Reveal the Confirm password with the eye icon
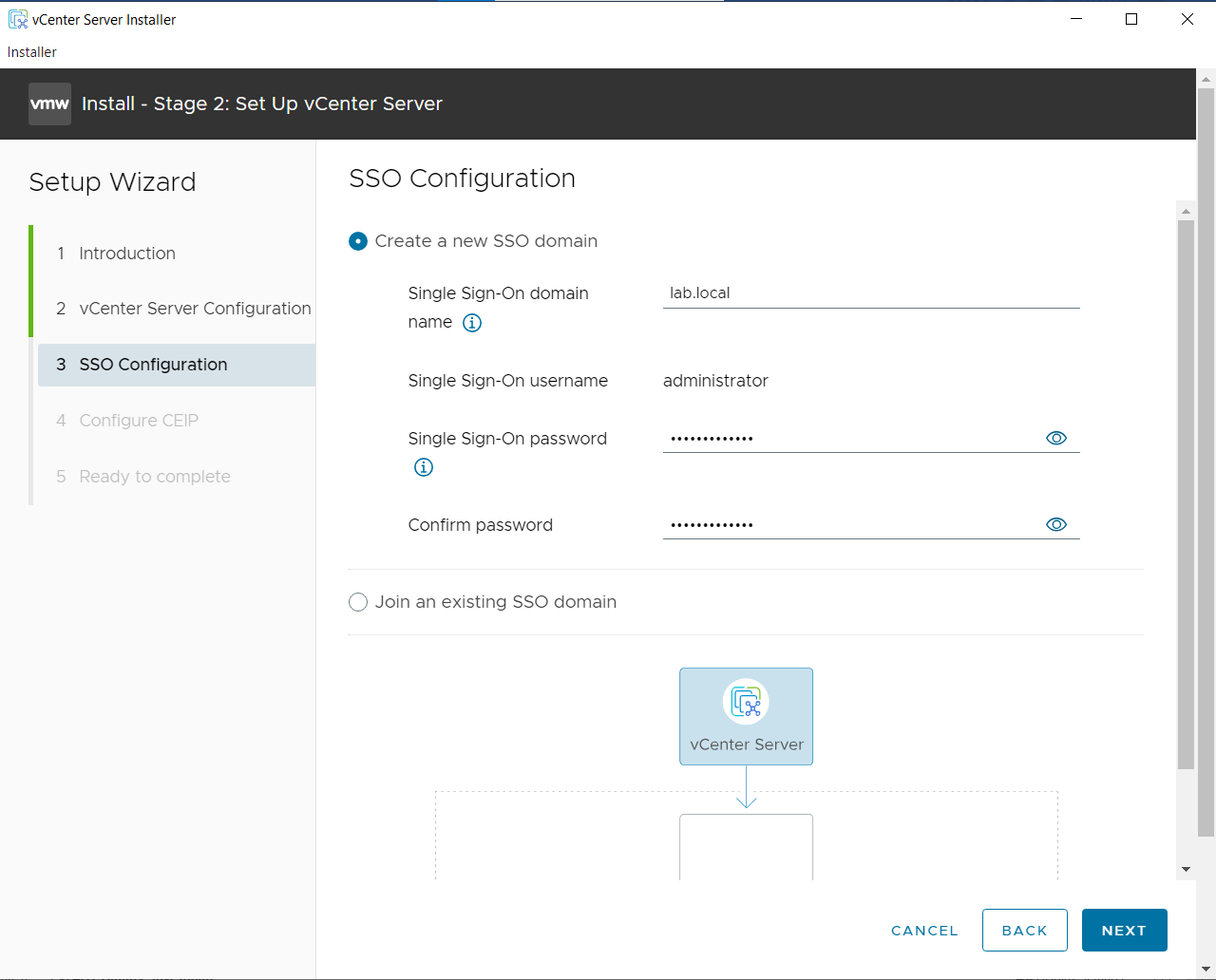The image size is (1216, 980). point(1056,523)
